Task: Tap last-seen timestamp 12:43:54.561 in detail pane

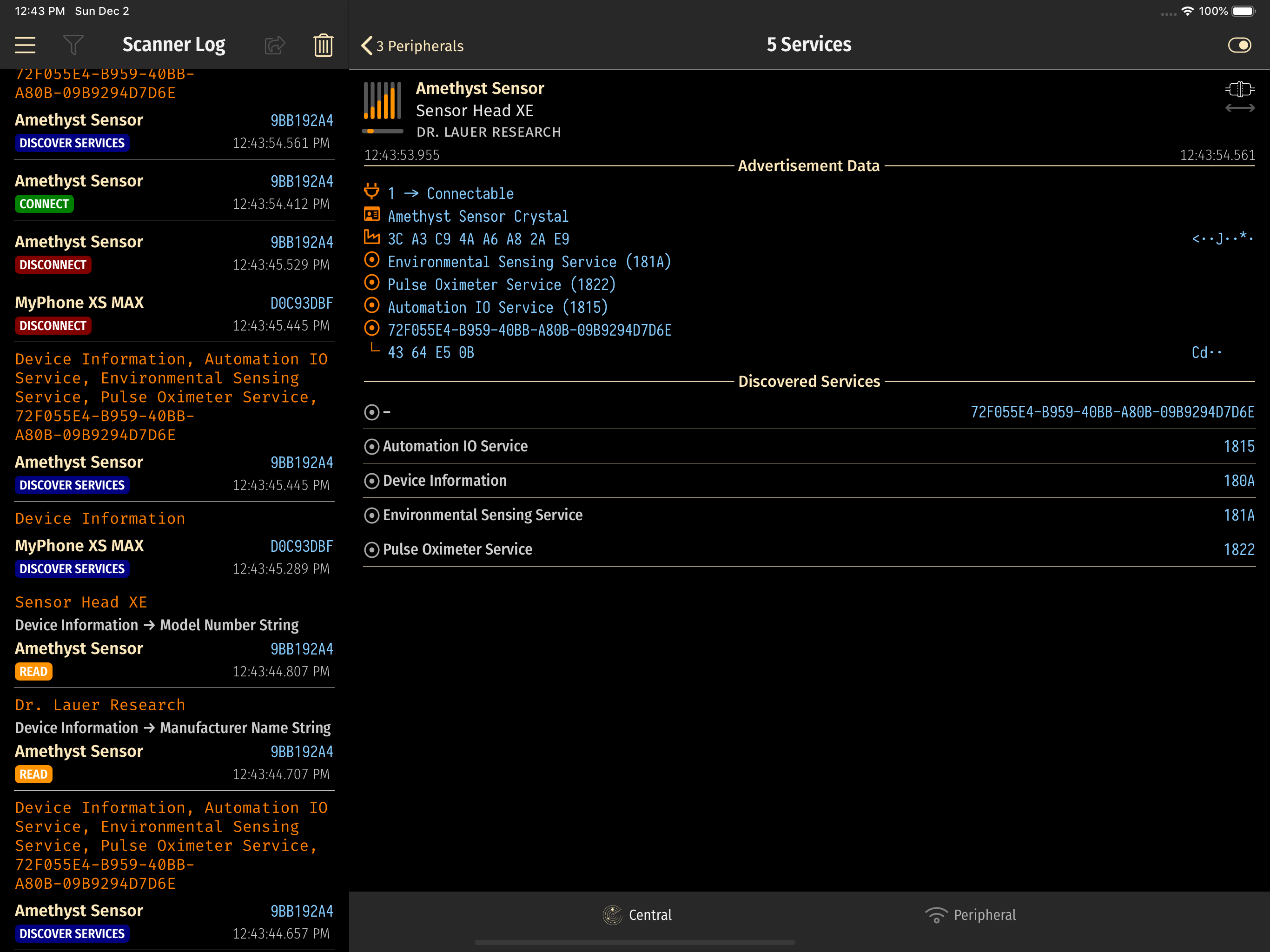Action: (x=1217, y=155)
